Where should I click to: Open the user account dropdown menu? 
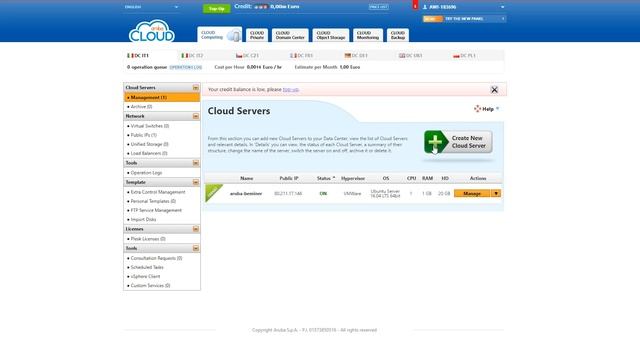click(502, 7)
